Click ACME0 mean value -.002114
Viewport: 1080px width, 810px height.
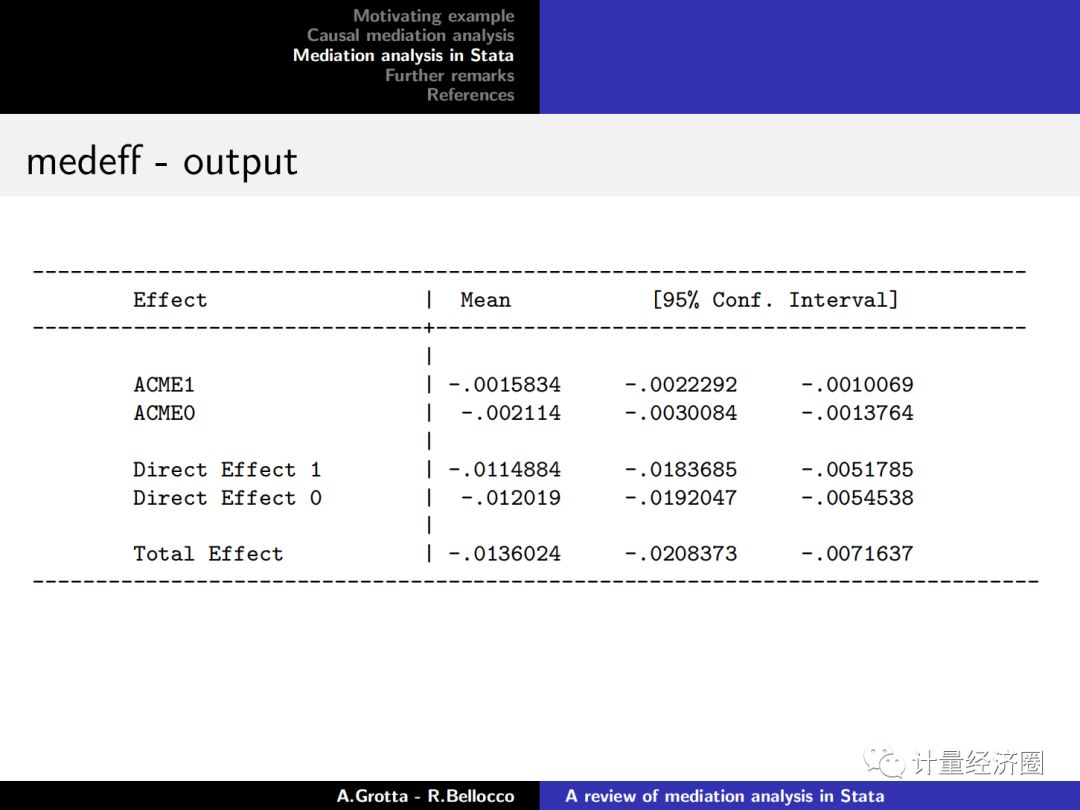[511, 413]
